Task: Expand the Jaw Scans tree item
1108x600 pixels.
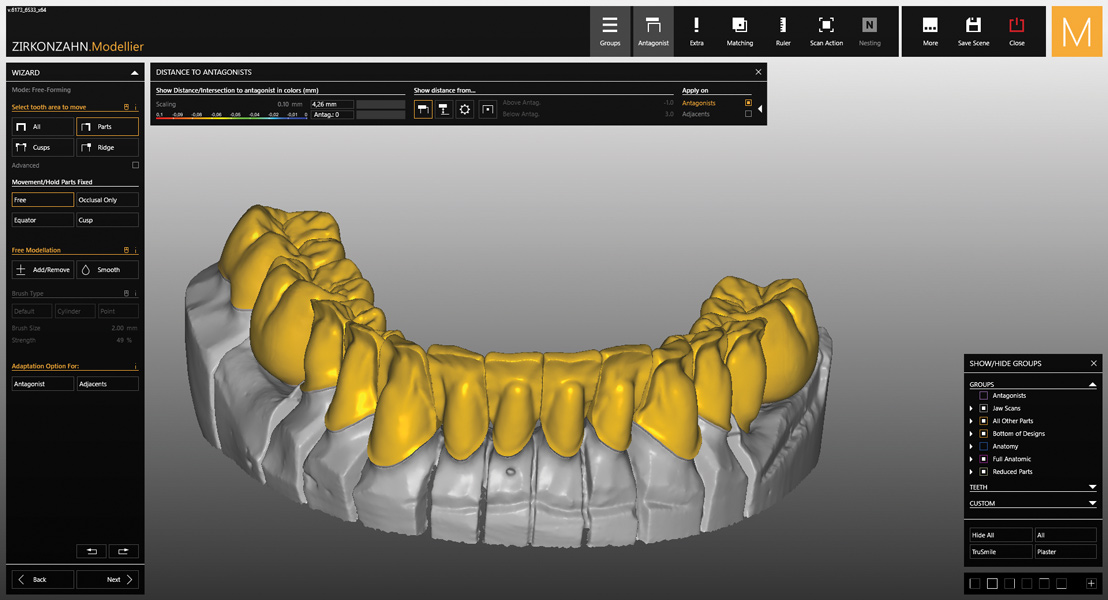Action: point(971,408)
